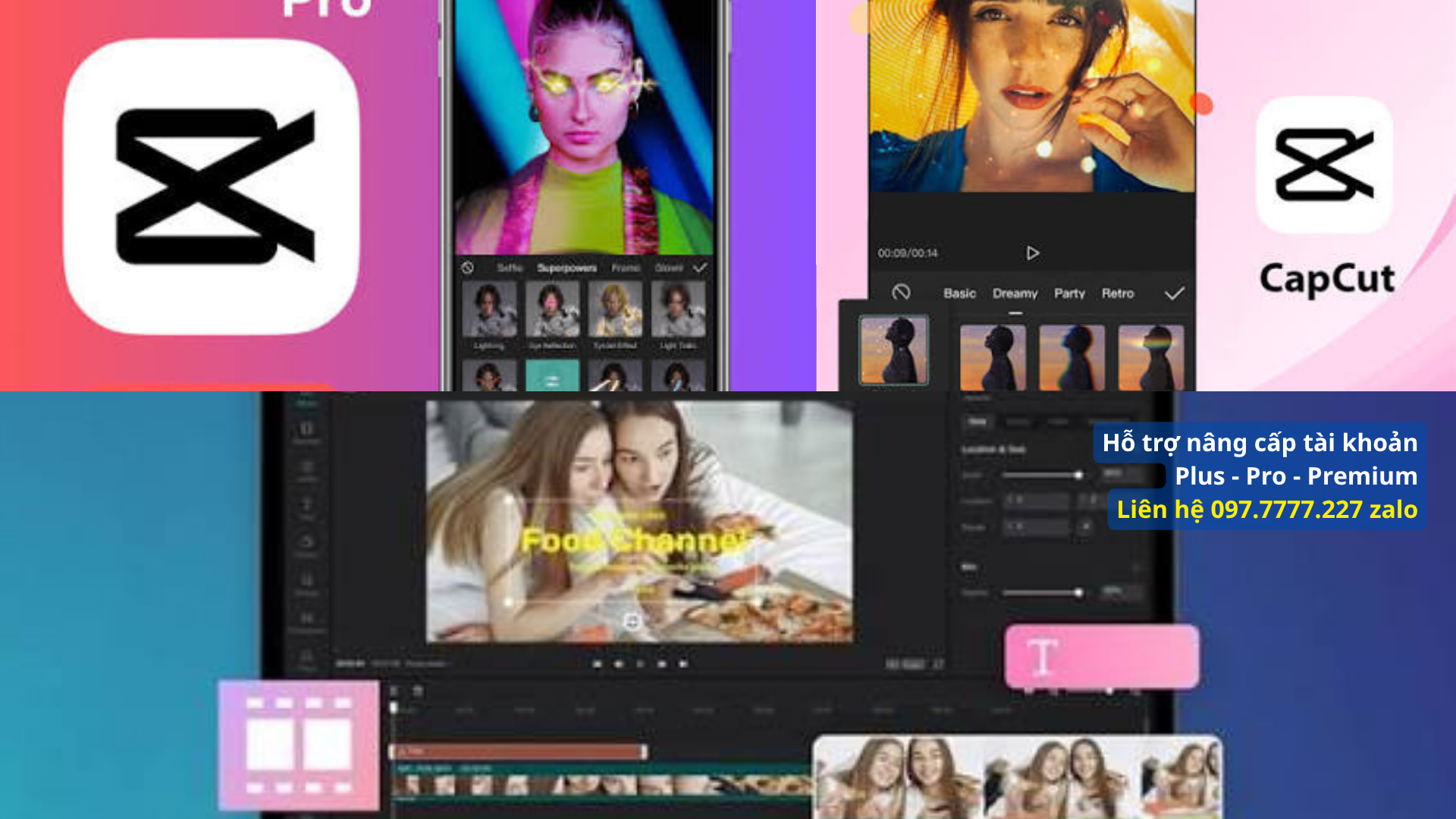
Task: Click the pink text T tool card
Action: 1102,657
